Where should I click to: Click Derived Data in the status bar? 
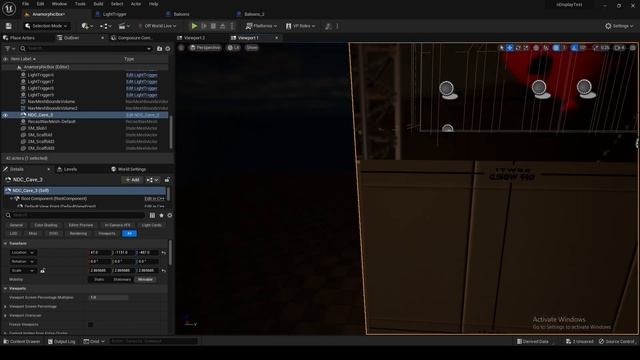point(533,341)
